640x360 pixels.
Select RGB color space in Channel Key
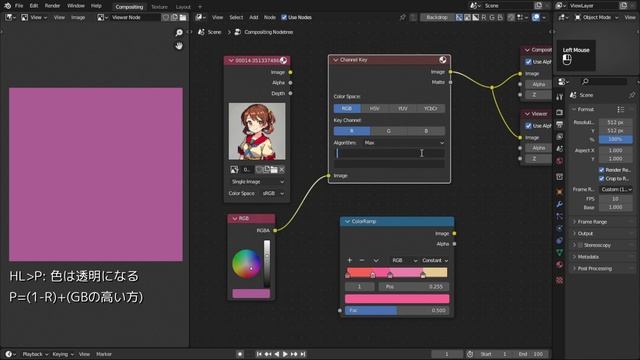point(347,109)
